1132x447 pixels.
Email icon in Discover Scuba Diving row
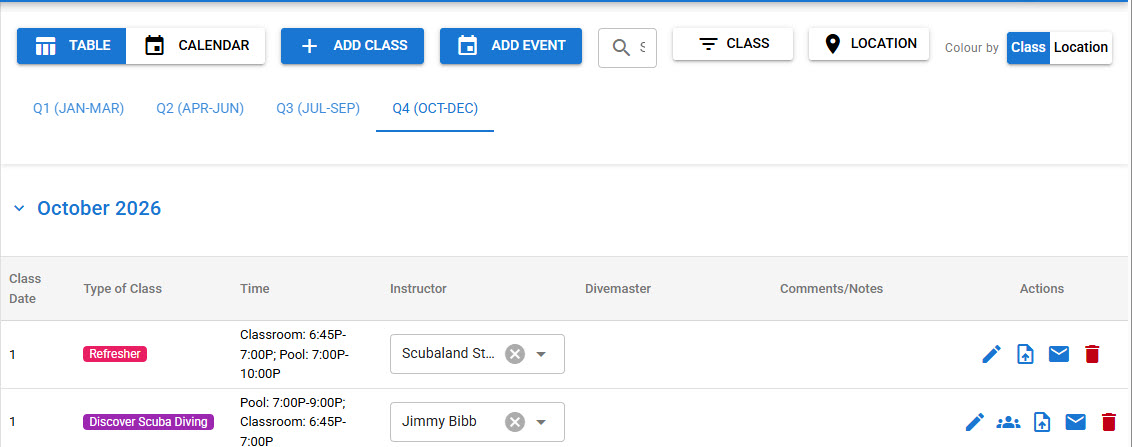[x=1076, y=422]
